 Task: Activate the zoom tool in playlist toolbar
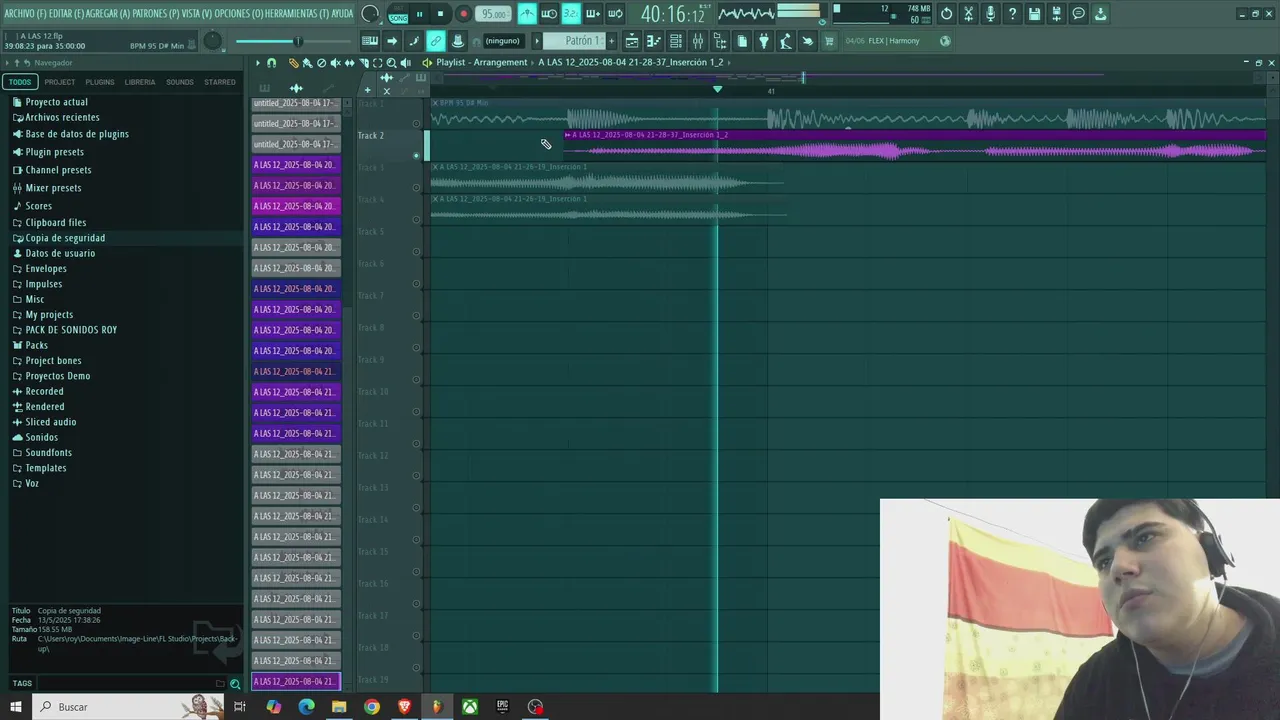click(x=391, y=62)
